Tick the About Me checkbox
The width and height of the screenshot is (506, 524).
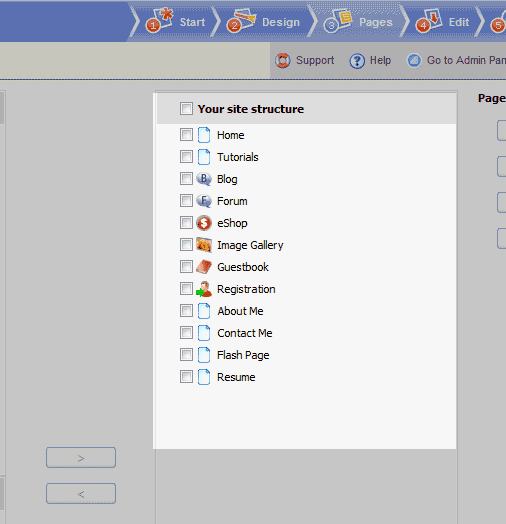click(186, 311)
